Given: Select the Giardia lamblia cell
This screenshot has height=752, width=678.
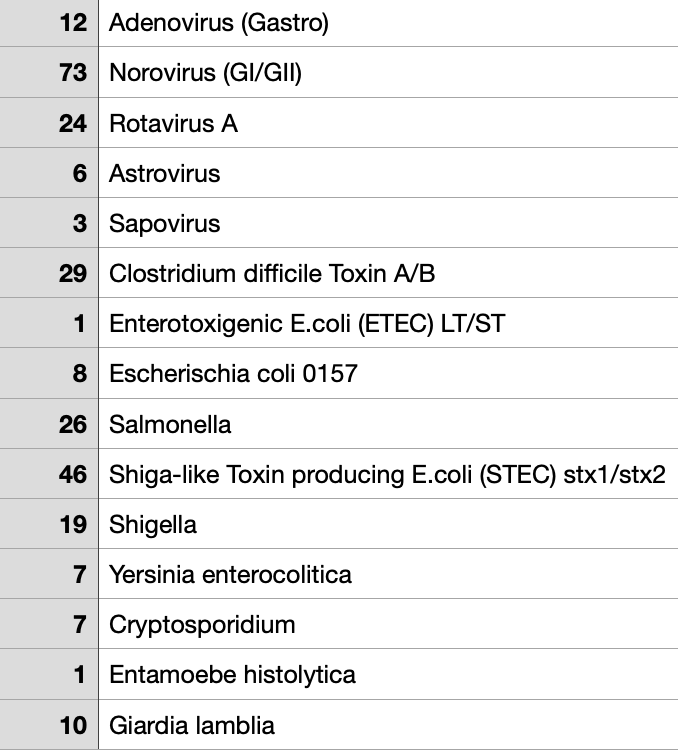Looking at the screenshot, I should (x=191, y=725).
